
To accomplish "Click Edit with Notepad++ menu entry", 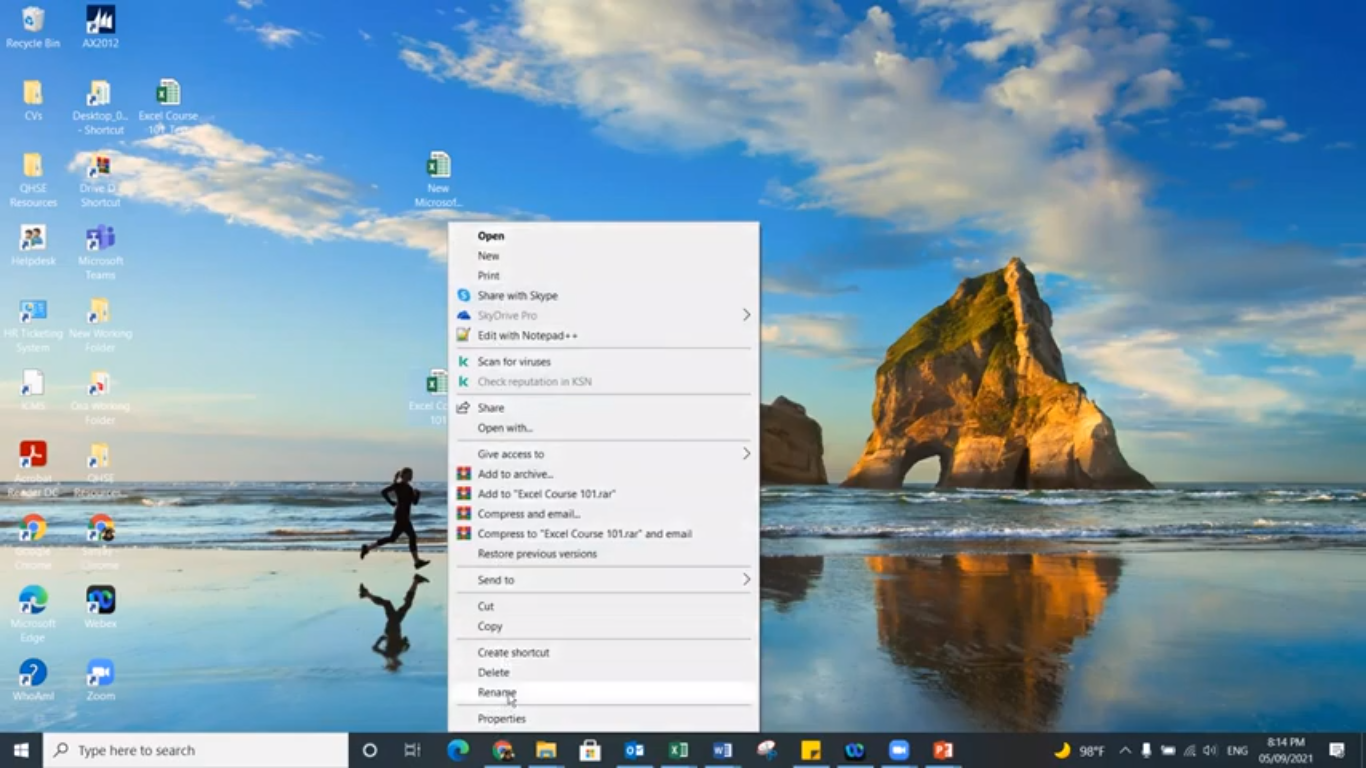I will pyautogui.click(x=527, y=336).
